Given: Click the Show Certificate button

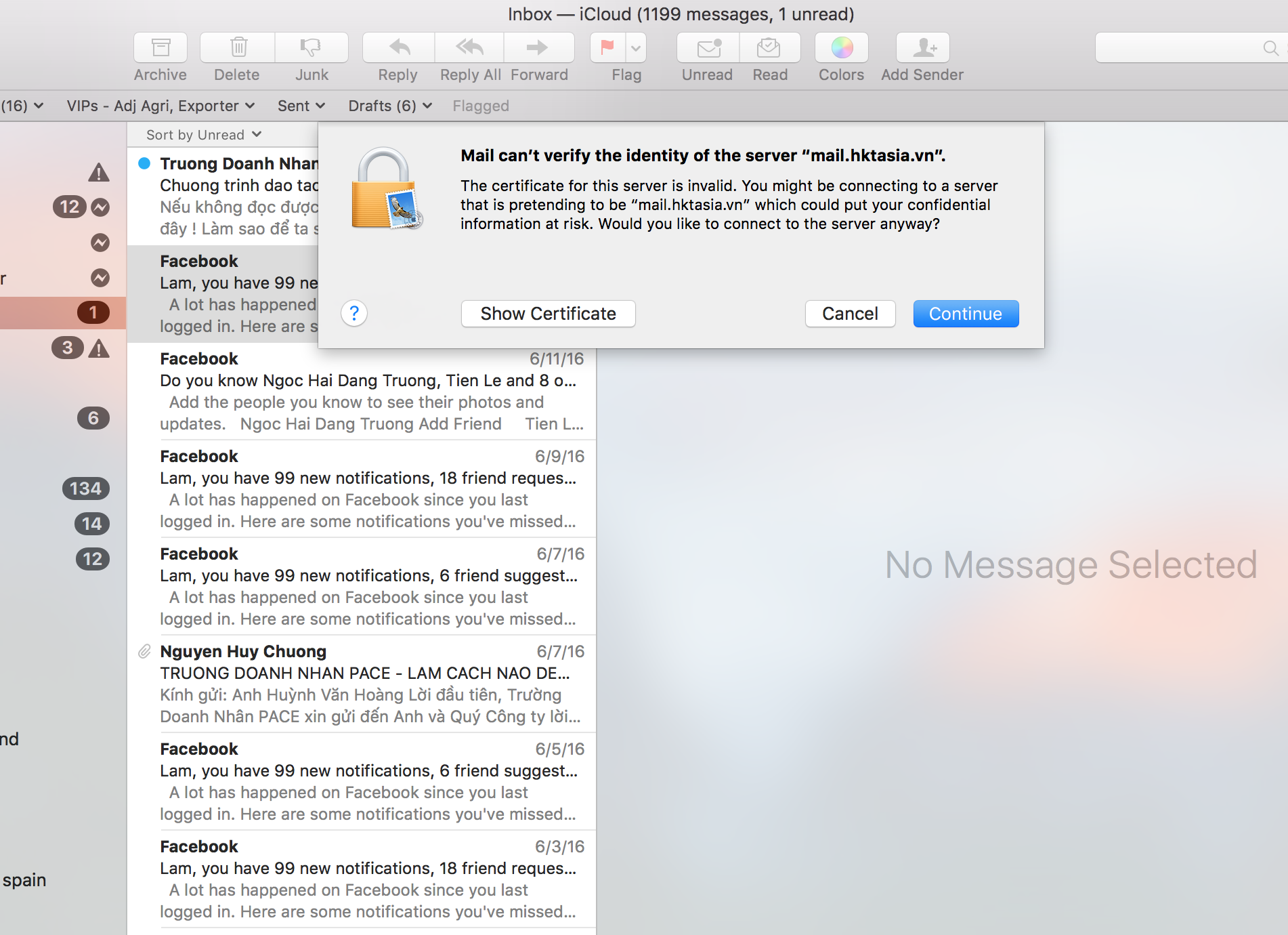Looking at the screenshot, I should (x=549, y=314).
